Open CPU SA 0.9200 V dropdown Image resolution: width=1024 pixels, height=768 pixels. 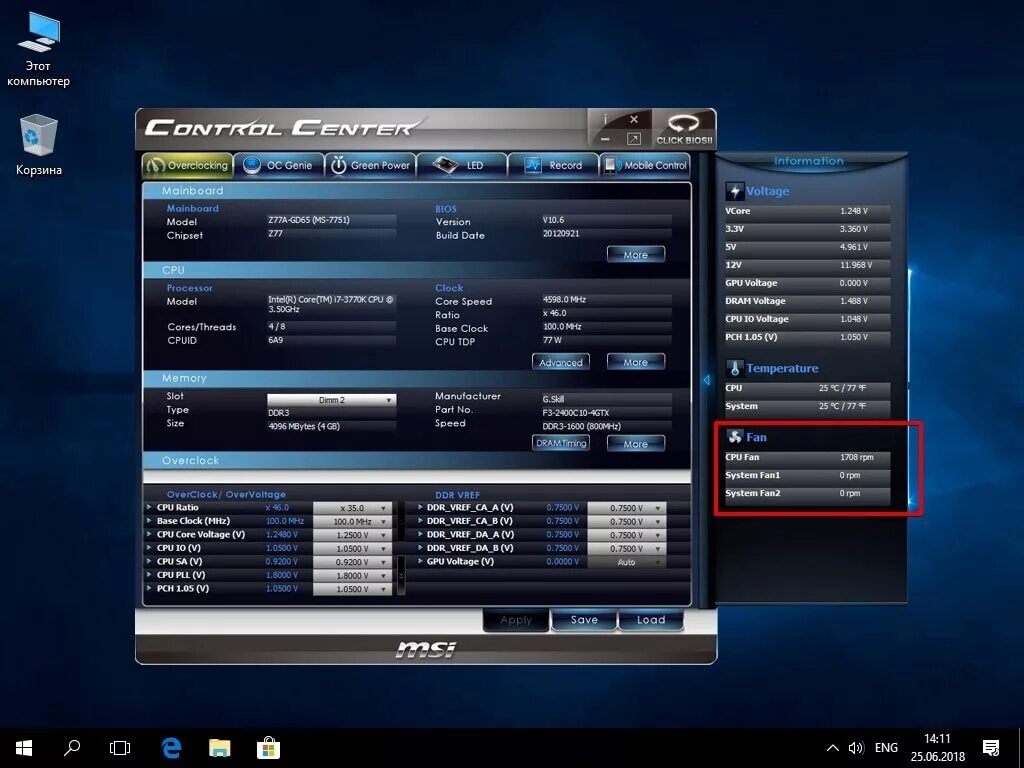pos(353,562)
